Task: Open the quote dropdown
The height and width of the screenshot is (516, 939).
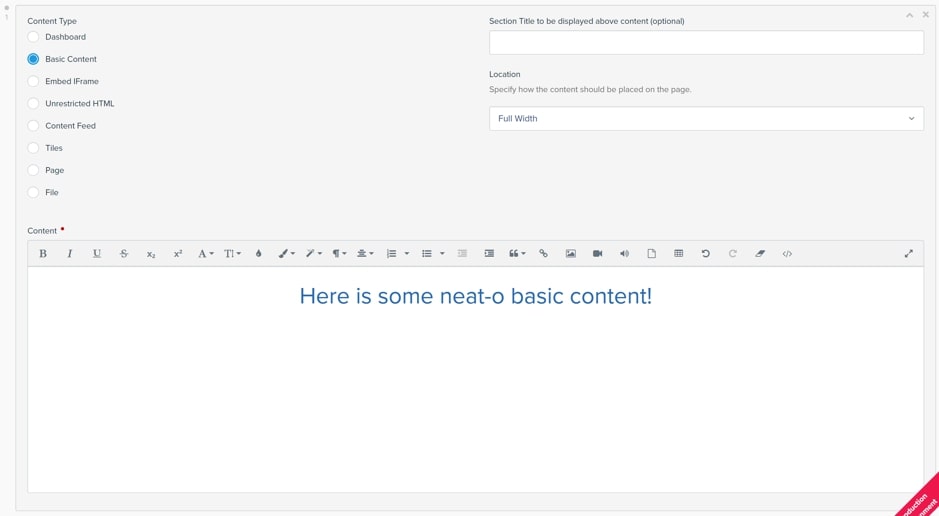Action: [517, 254]
